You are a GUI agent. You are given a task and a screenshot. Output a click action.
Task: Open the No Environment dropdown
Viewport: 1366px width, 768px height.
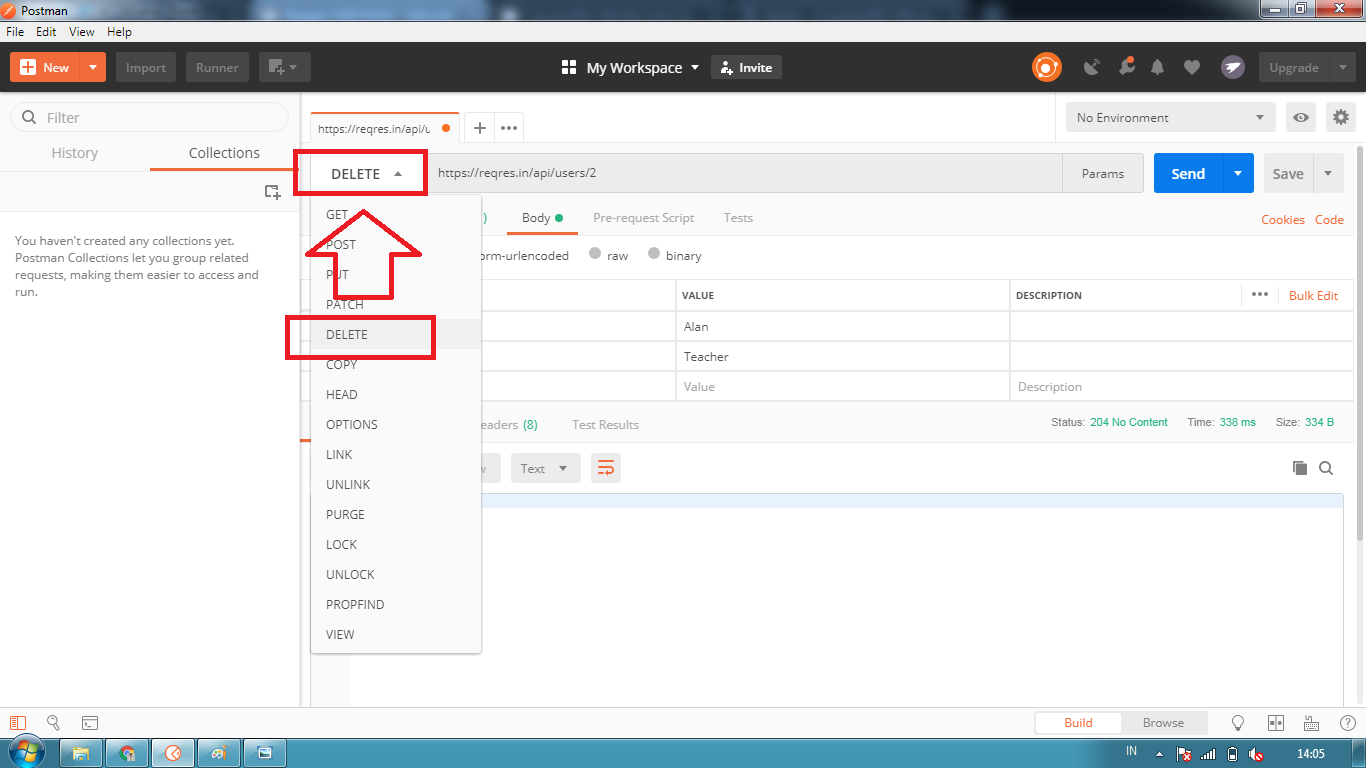point(1168,117)
